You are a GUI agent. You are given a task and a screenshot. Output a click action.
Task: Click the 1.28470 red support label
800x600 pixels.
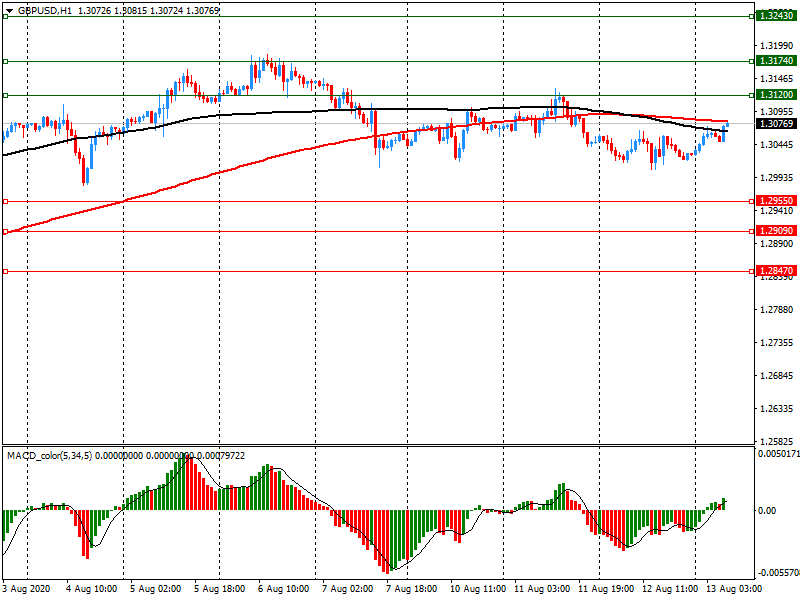click(777, 271)
